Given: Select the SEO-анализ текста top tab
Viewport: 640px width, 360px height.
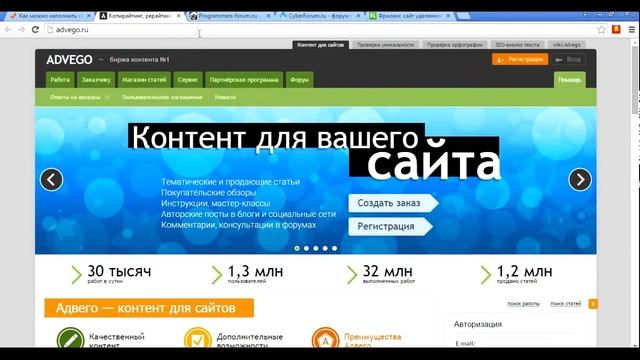Looking at the screenshot, I should pos(518,45).
